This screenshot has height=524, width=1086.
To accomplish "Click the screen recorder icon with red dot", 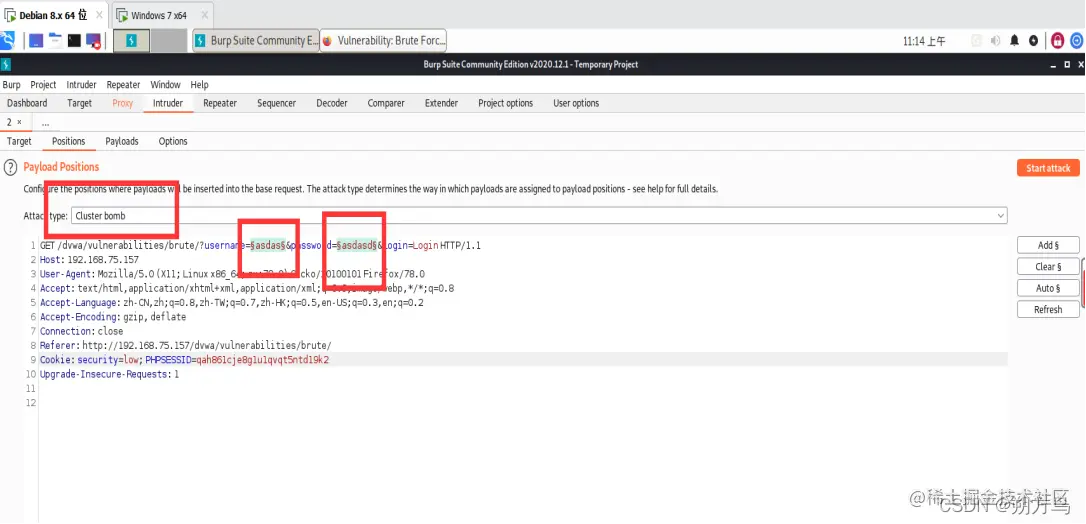I will click(x=94, y=42).
